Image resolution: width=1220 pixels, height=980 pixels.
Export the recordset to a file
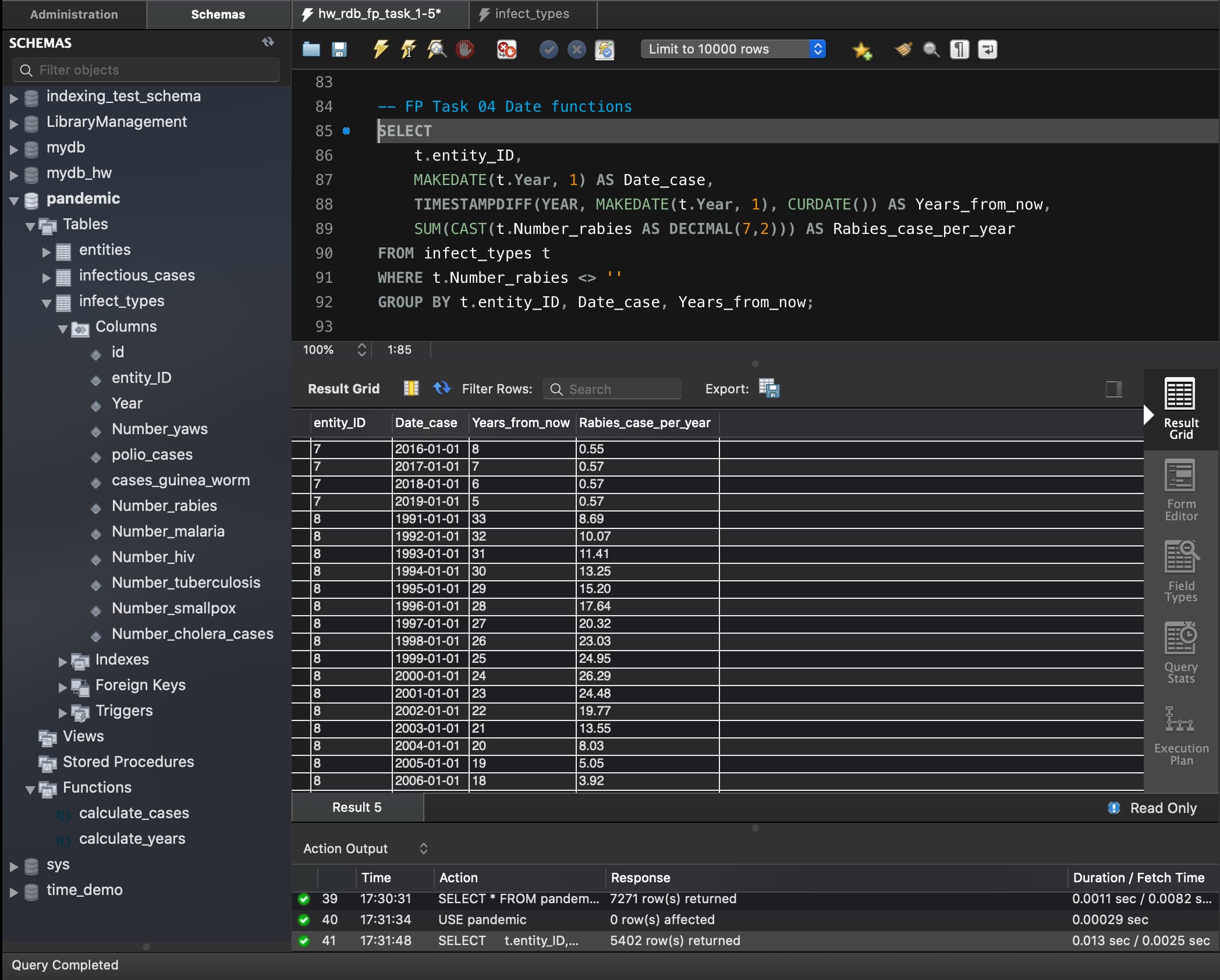click(769, 389)
